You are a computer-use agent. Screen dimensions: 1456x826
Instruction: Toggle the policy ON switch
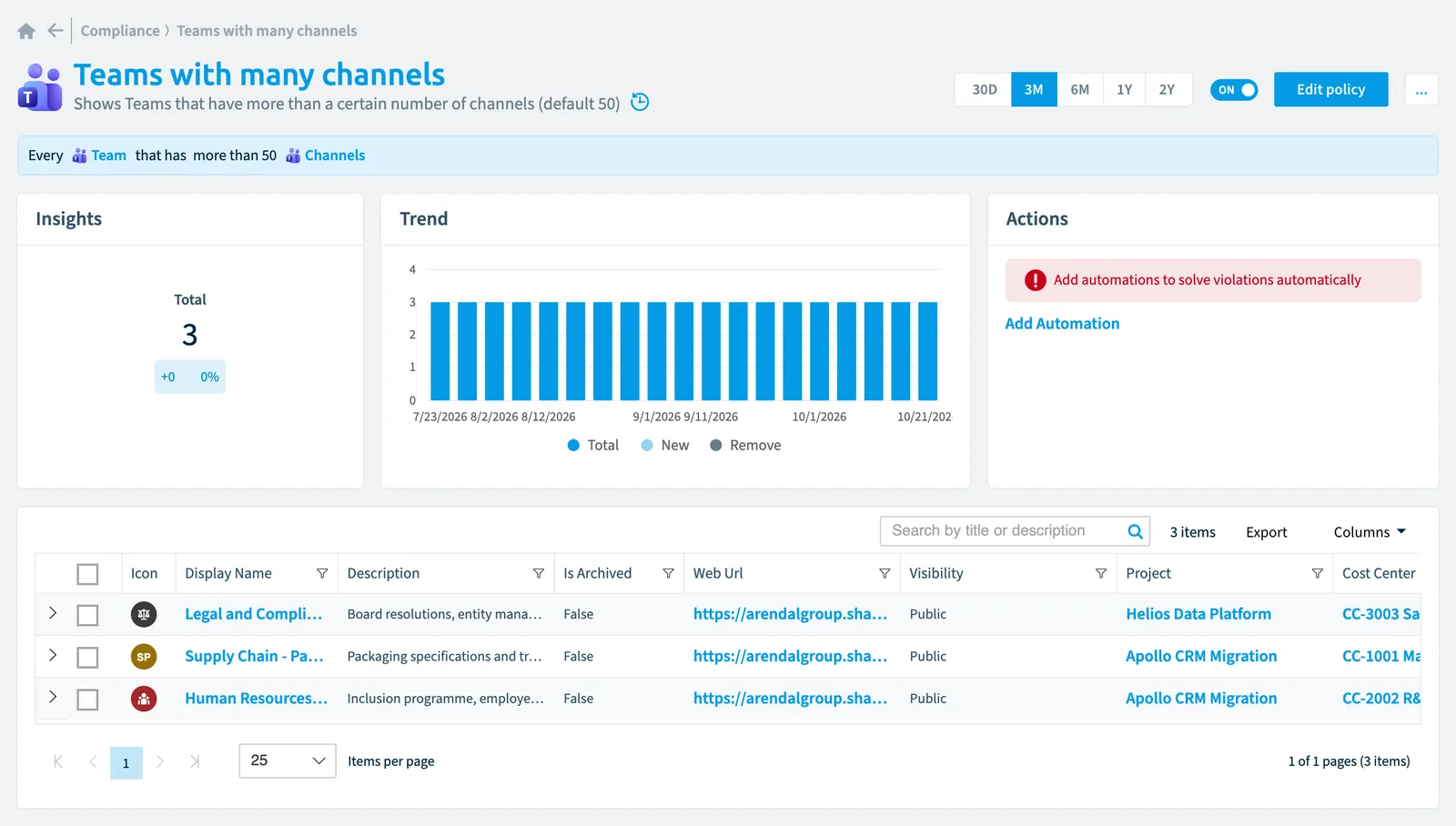(1234, 90)
